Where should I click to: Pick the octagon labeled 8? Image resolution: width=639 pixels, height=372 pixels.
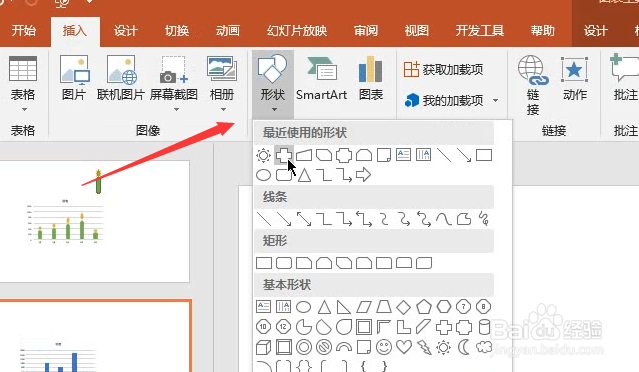[483, 307]
